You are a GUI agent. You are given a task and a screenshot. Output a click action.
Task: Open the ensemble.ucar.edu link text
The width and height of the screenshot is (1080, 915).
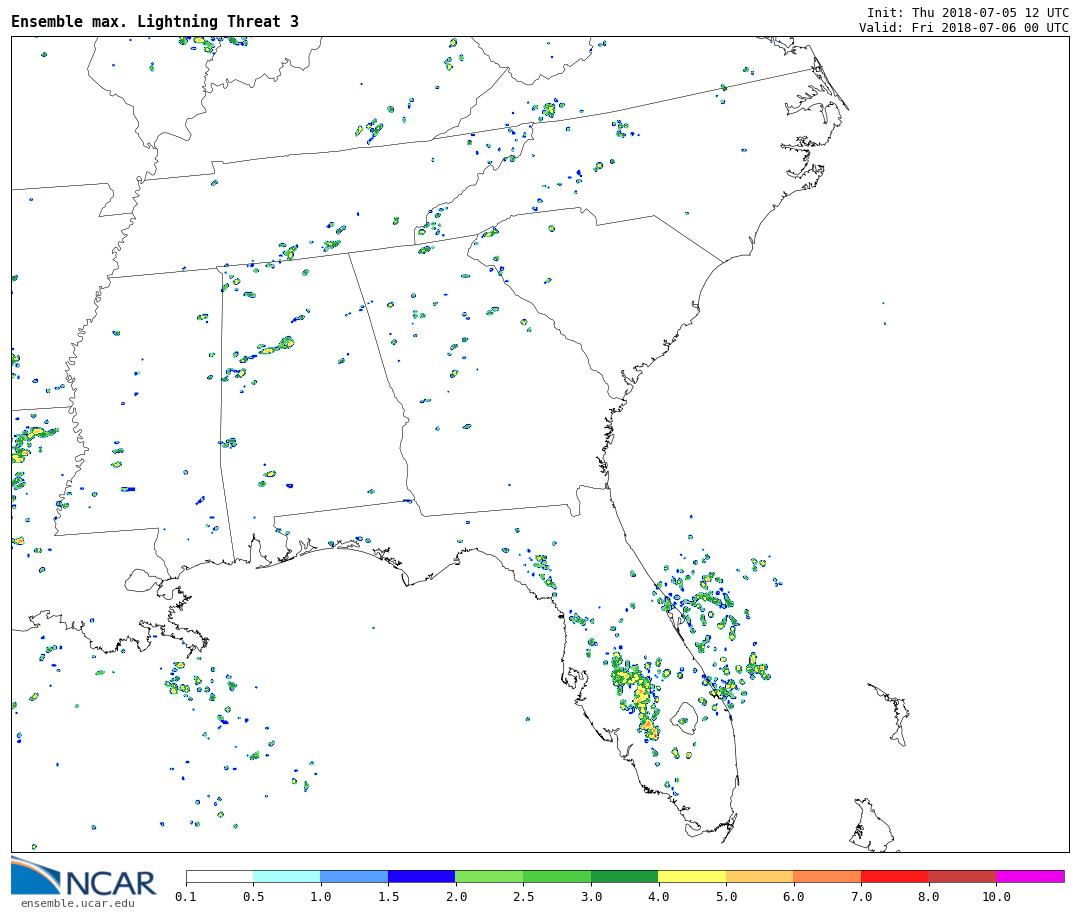click(x=78, y=903)
